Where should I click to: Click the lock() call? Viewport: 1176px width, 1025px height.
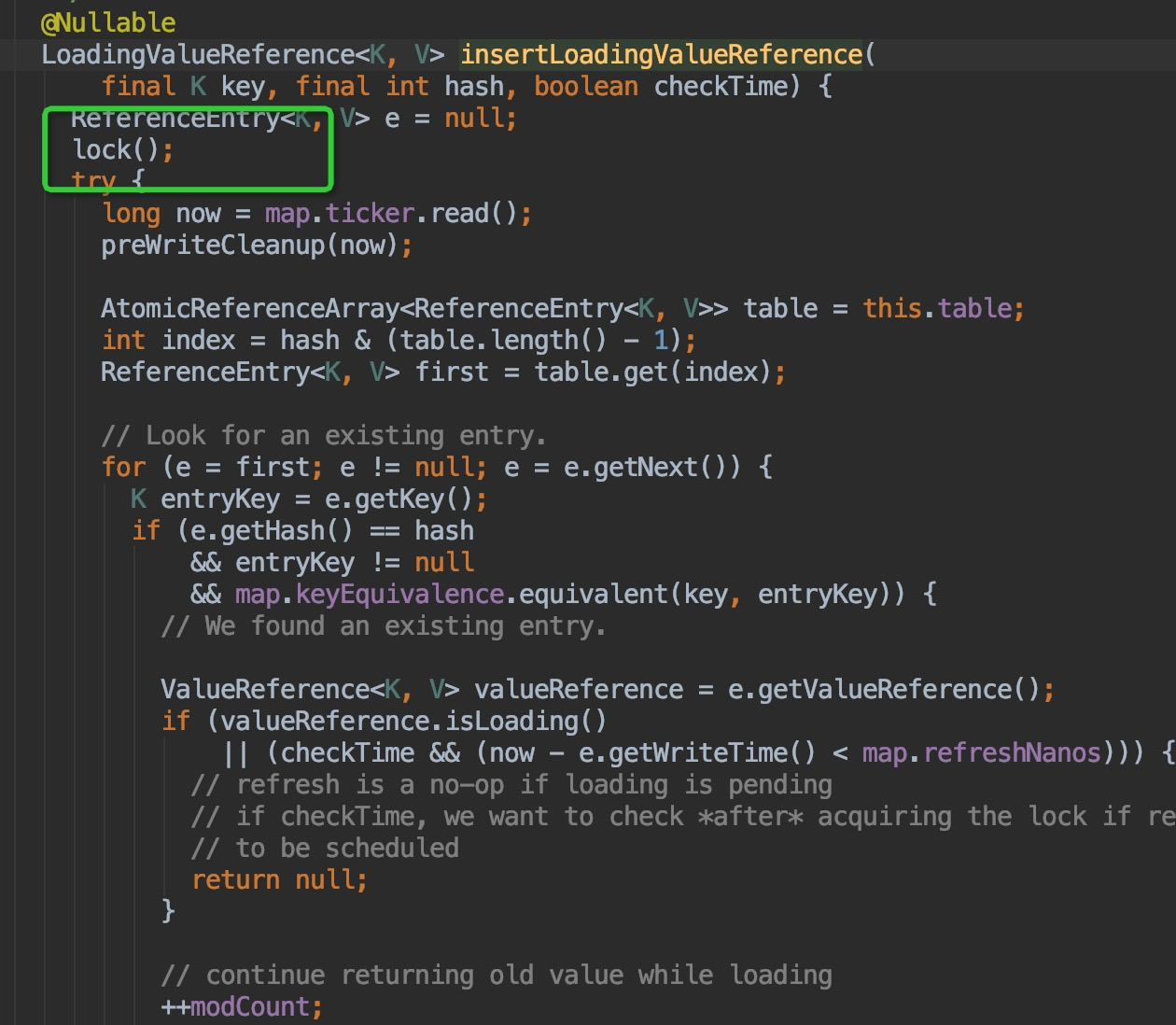point(117,149)
